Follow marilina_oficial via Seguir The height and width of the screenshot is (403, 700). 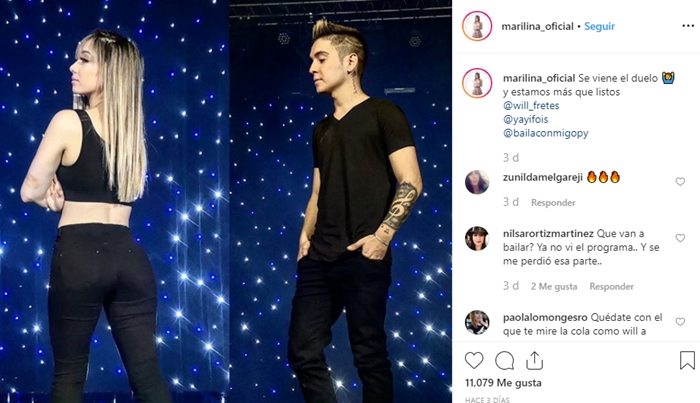pyautogui.click(x=600, y=26)
